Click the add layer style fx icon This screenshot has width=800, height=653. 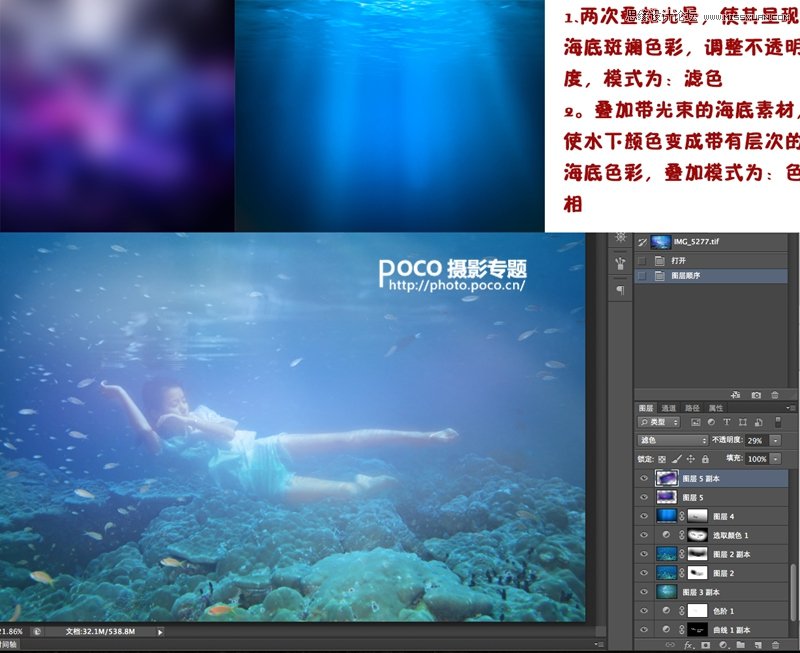690,647
